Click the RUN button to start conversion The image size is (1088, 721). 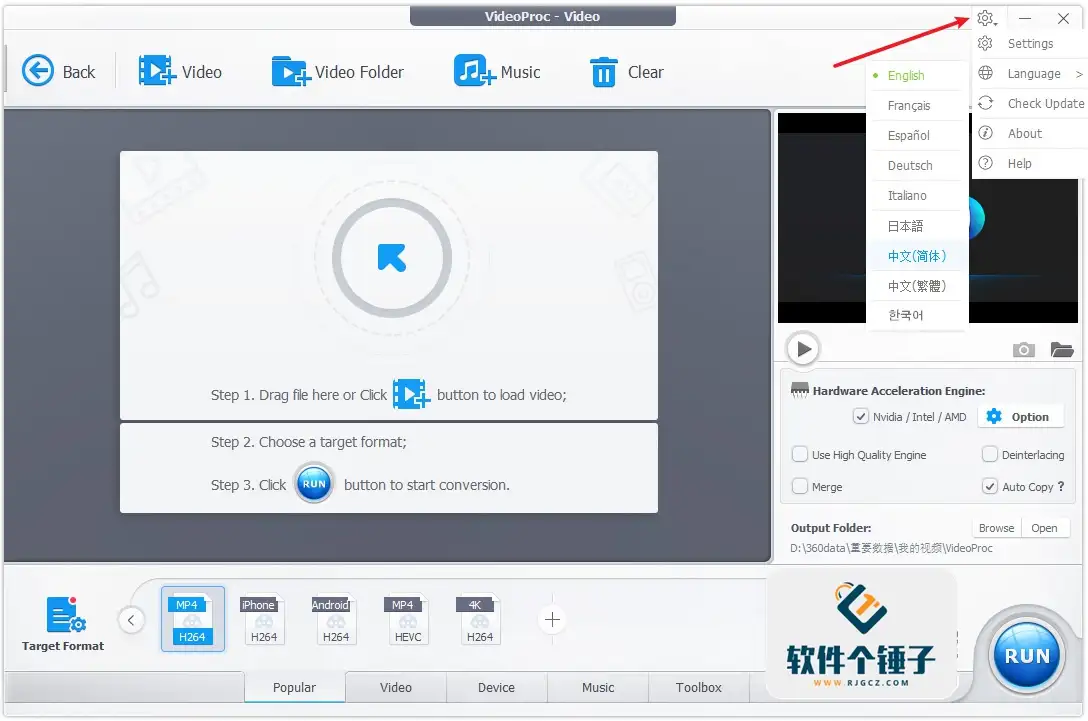[x=1026, y=655]
